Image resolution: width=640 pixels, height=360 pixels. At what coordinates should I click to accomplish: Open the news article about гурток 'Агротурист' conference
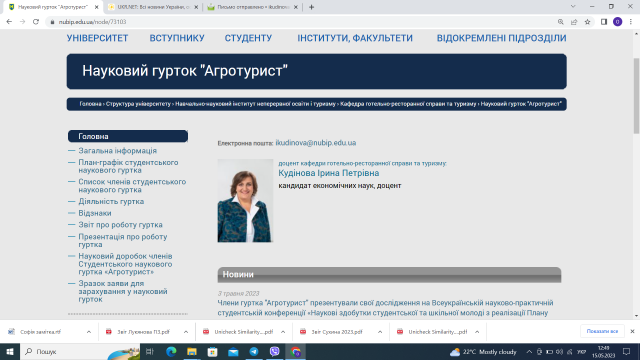pyautogui.click(x=385, y=308)
